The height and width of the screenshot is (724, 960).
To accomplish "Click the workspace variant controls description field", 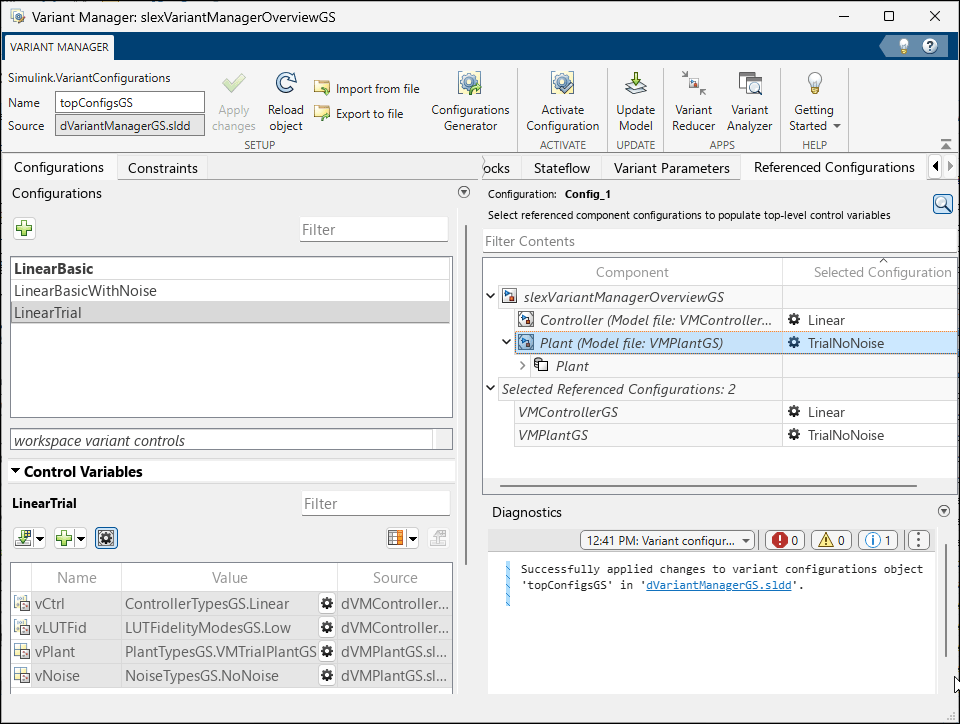I will [222, 440].
